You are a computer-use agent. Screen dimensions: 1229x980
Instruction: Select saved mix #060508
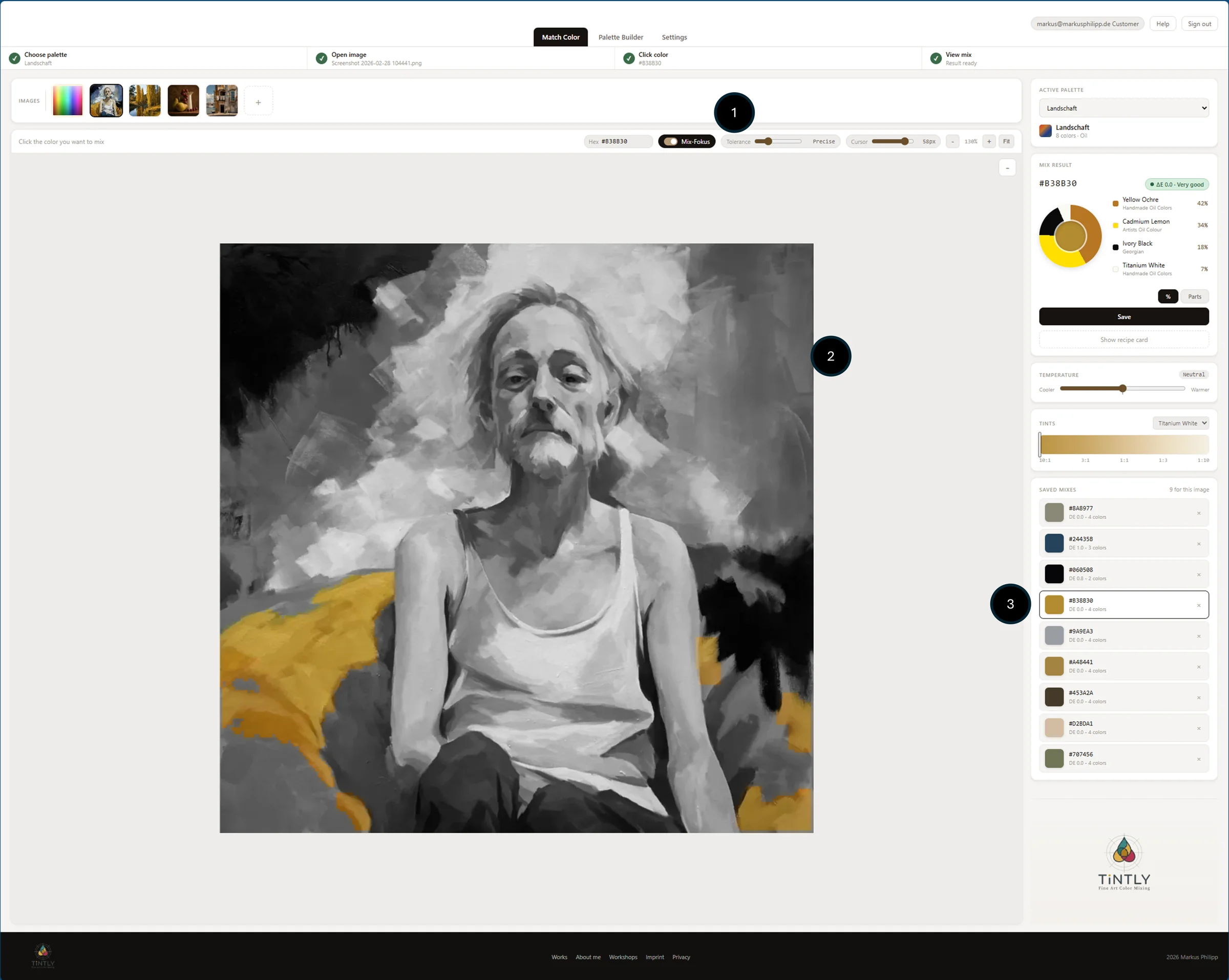point(1124,574)
